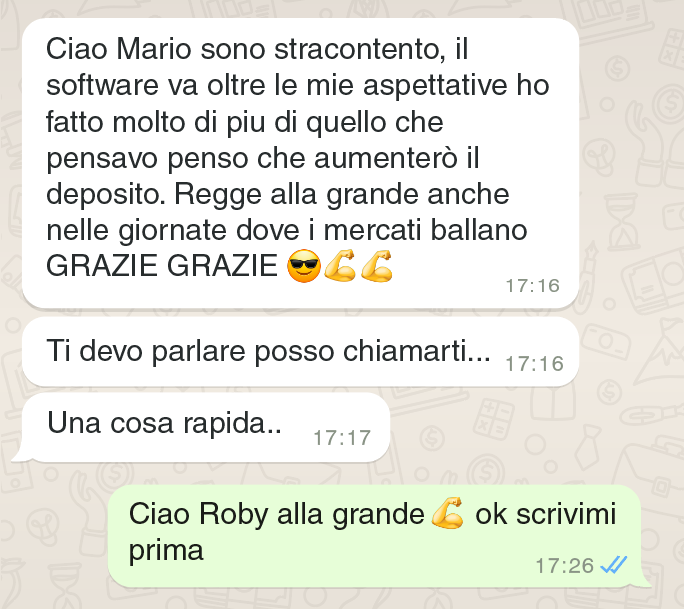Click 'ok scrivimi' text in the green bubble
Viewport: 684px width, 609px height.
(x=545, y=514)
